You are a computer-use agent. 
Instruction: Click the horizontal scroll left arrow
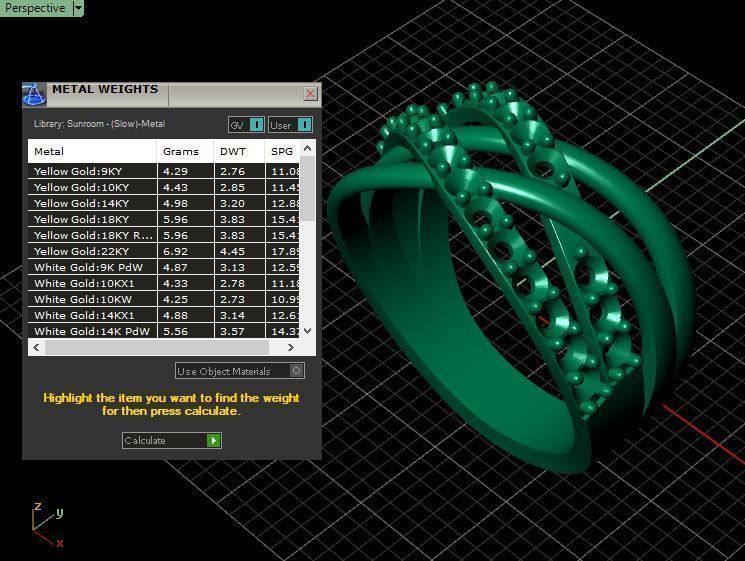tap(37, 348)
